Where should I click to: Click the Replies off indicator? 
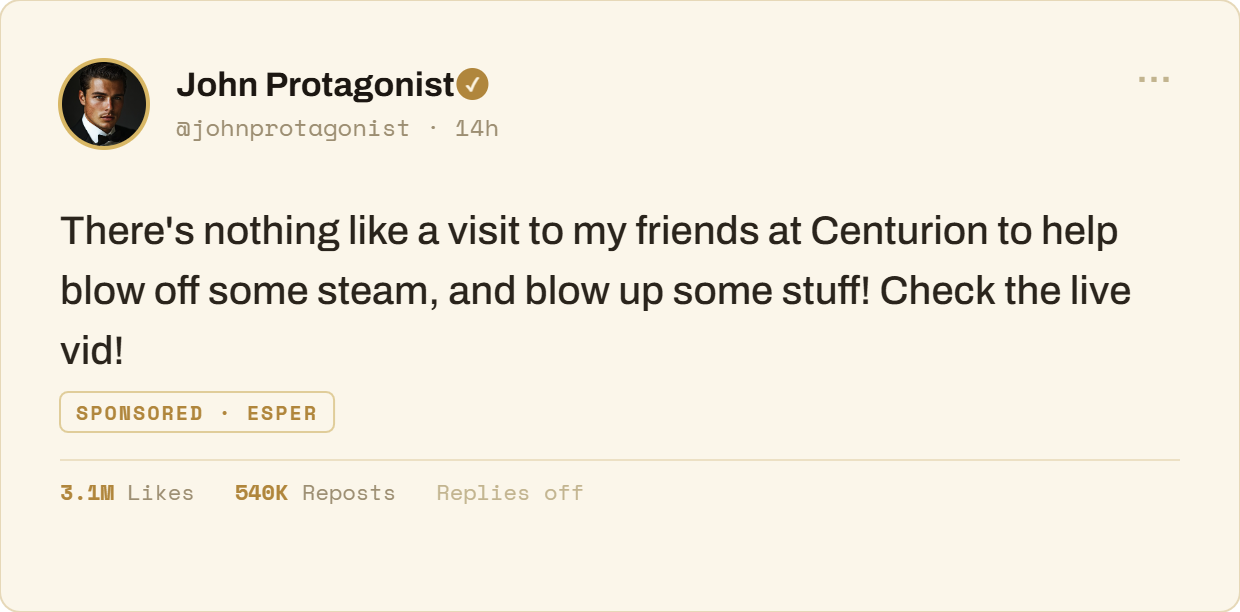tap(510, 493)
